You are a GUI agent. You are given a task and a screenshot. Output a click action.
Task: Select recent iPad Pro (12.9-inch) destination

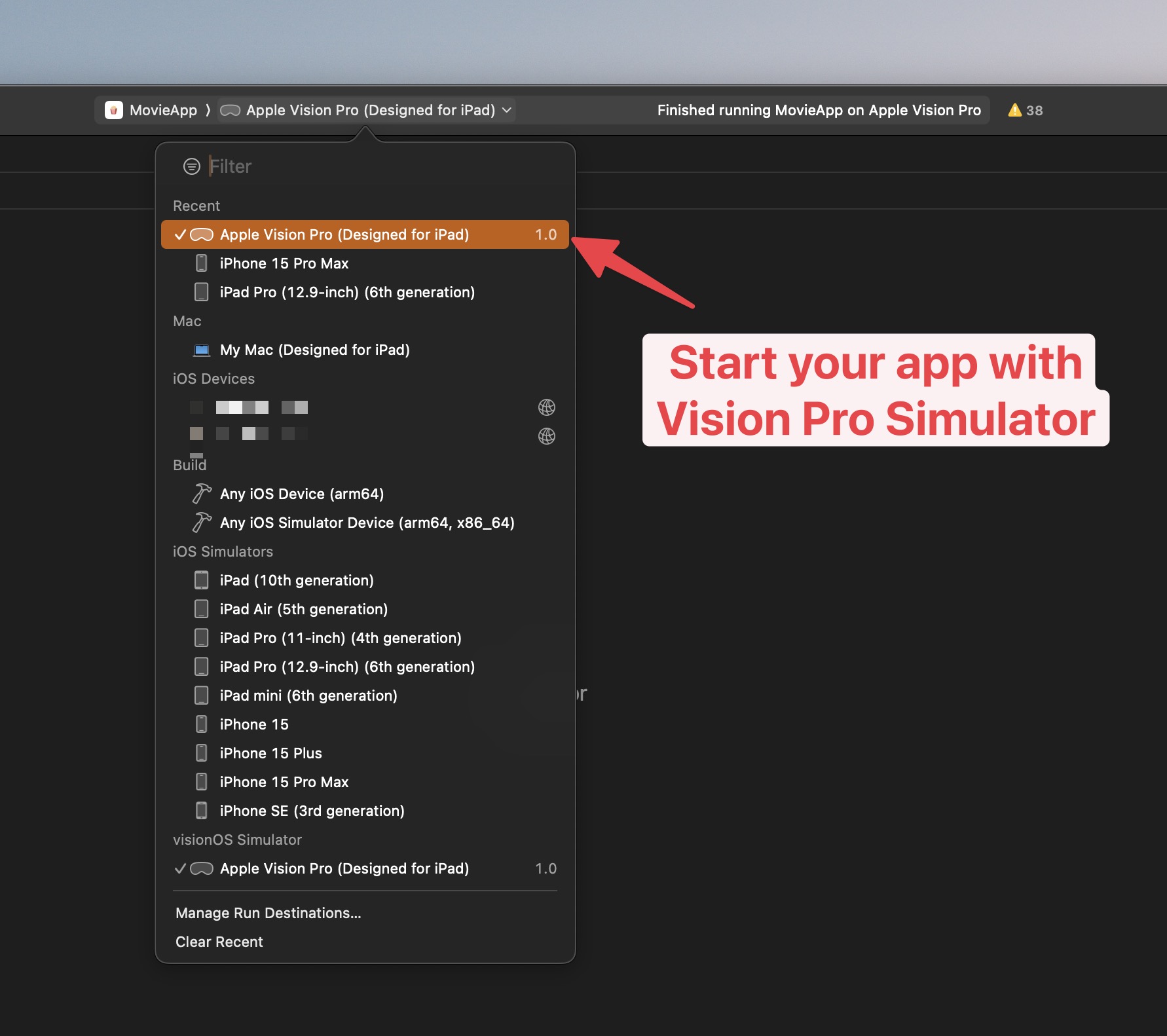point(365,292)
